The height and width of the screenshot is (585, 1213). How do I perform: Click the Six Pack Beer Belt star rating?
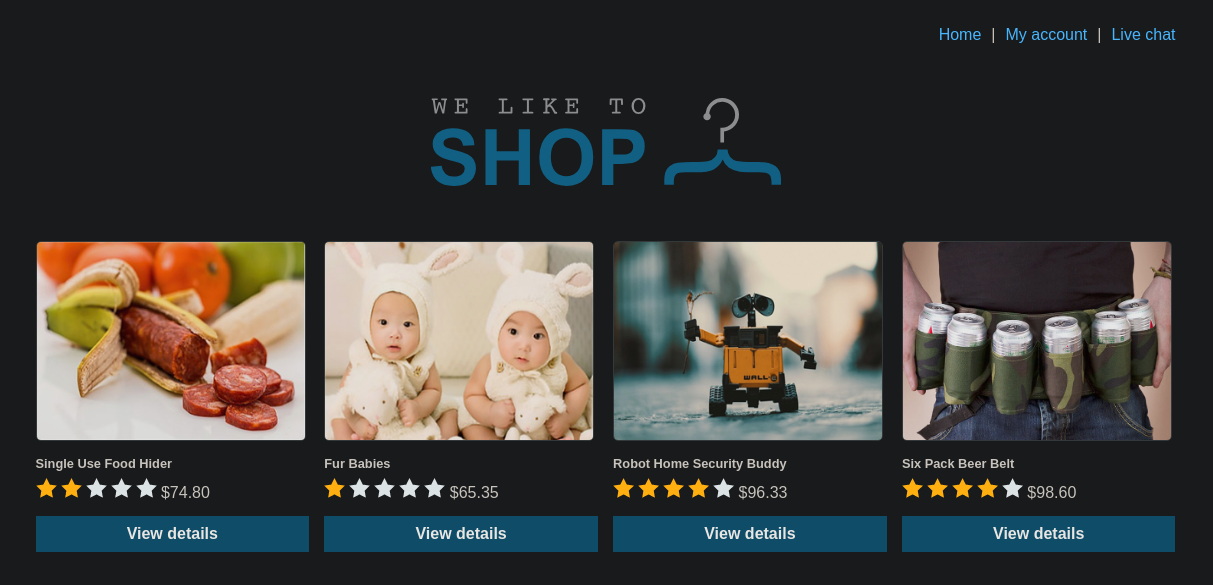963,489
